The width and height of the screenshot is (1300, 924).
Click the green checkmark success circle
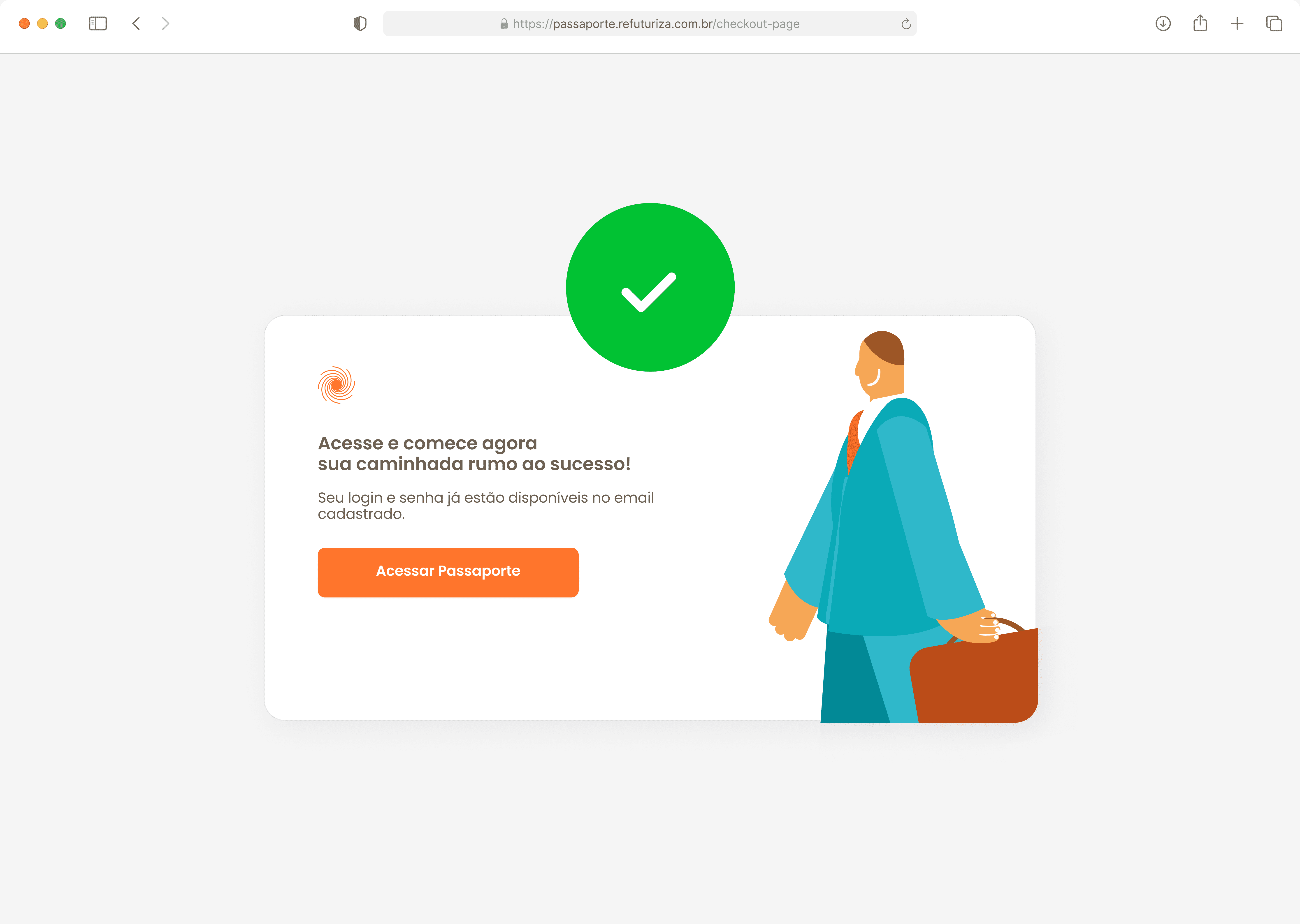(650, 287)
